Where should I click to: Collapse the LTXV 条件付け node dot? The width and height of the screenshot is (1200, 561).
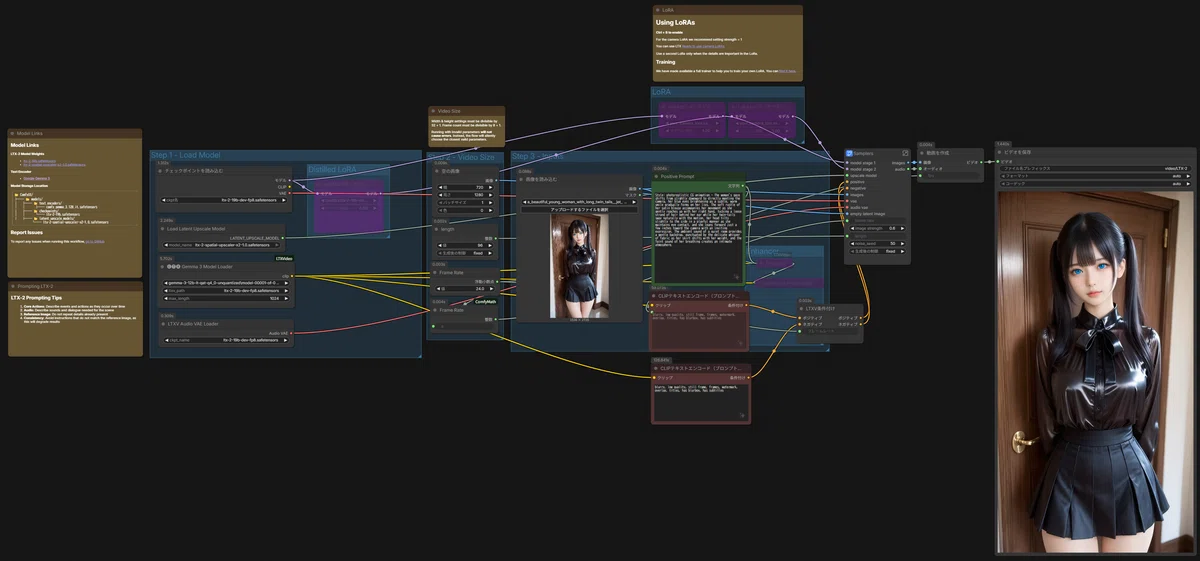click(x=802, y=308)
